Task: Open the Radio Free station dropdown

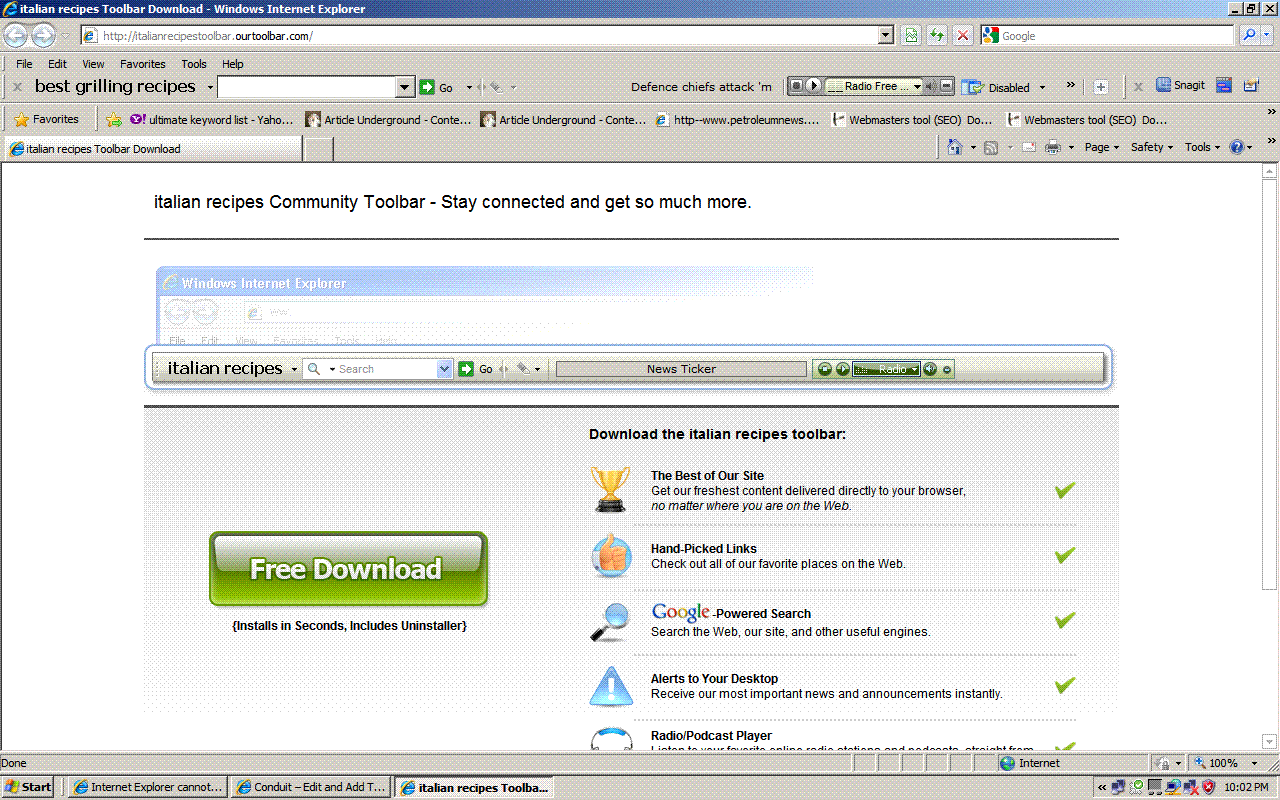Action: [917, 87]
